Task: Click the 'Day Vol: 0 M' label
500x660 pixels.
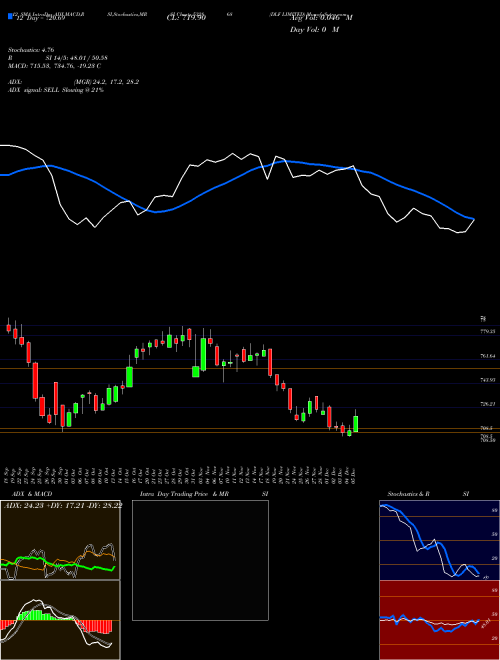Action: (314, 30)
